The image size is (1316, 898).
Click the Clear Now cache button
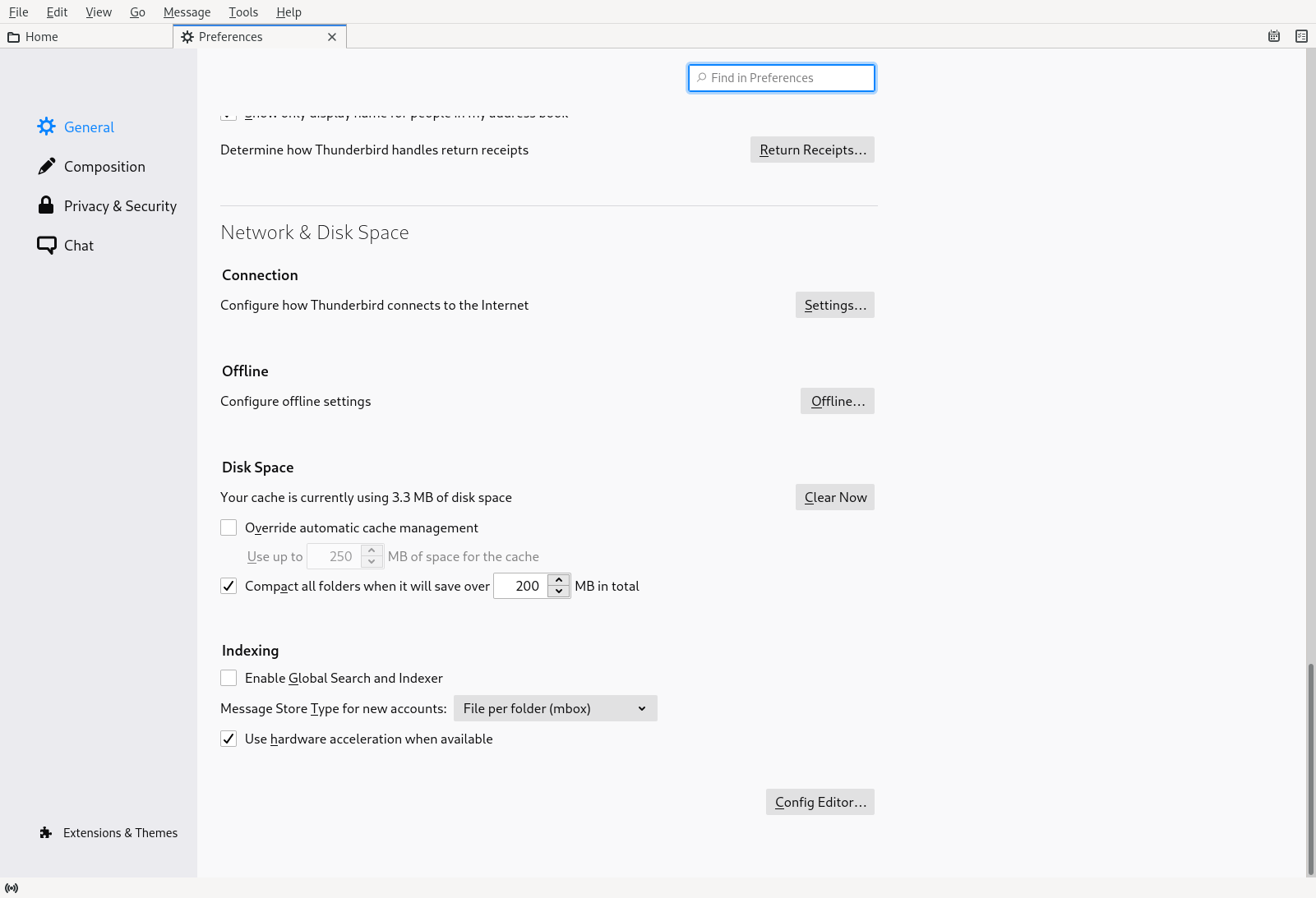834,497
